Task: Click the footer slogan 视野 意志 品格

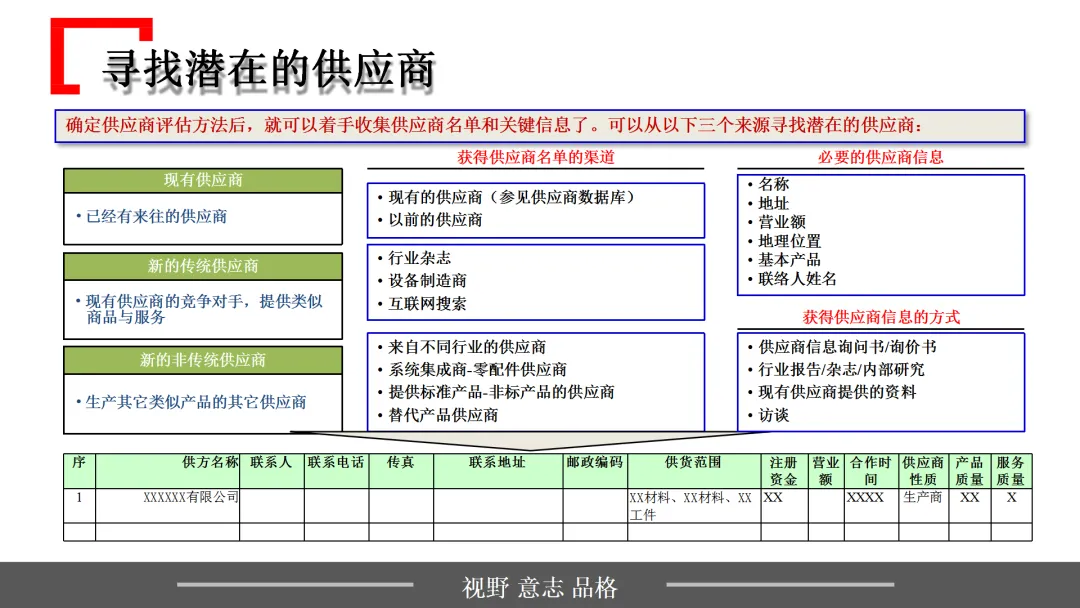Action: pyautogui.click(x=540, y=587)
